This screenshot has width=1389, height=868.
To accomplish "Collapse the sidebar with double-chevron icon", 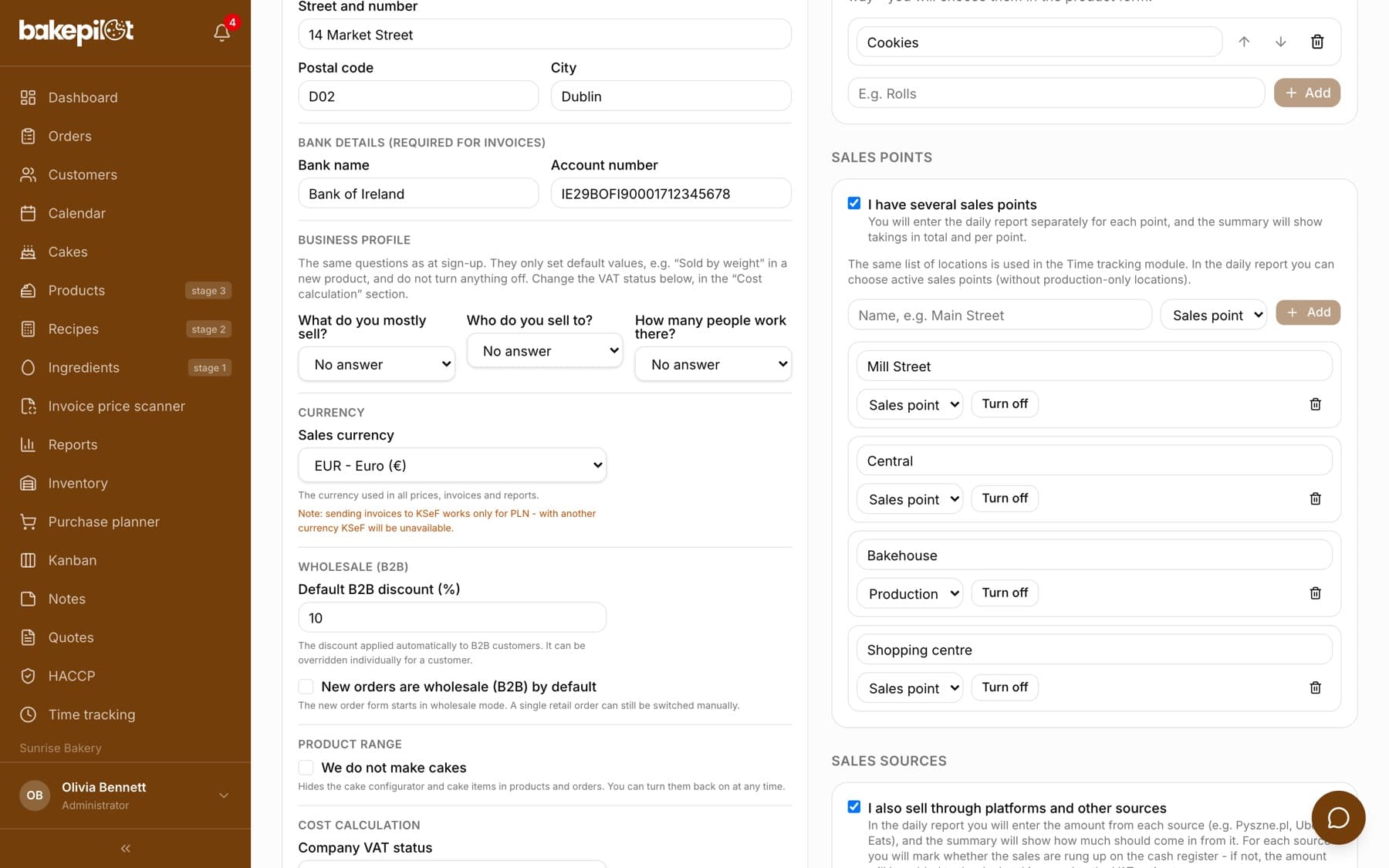I will pos(125,848).
